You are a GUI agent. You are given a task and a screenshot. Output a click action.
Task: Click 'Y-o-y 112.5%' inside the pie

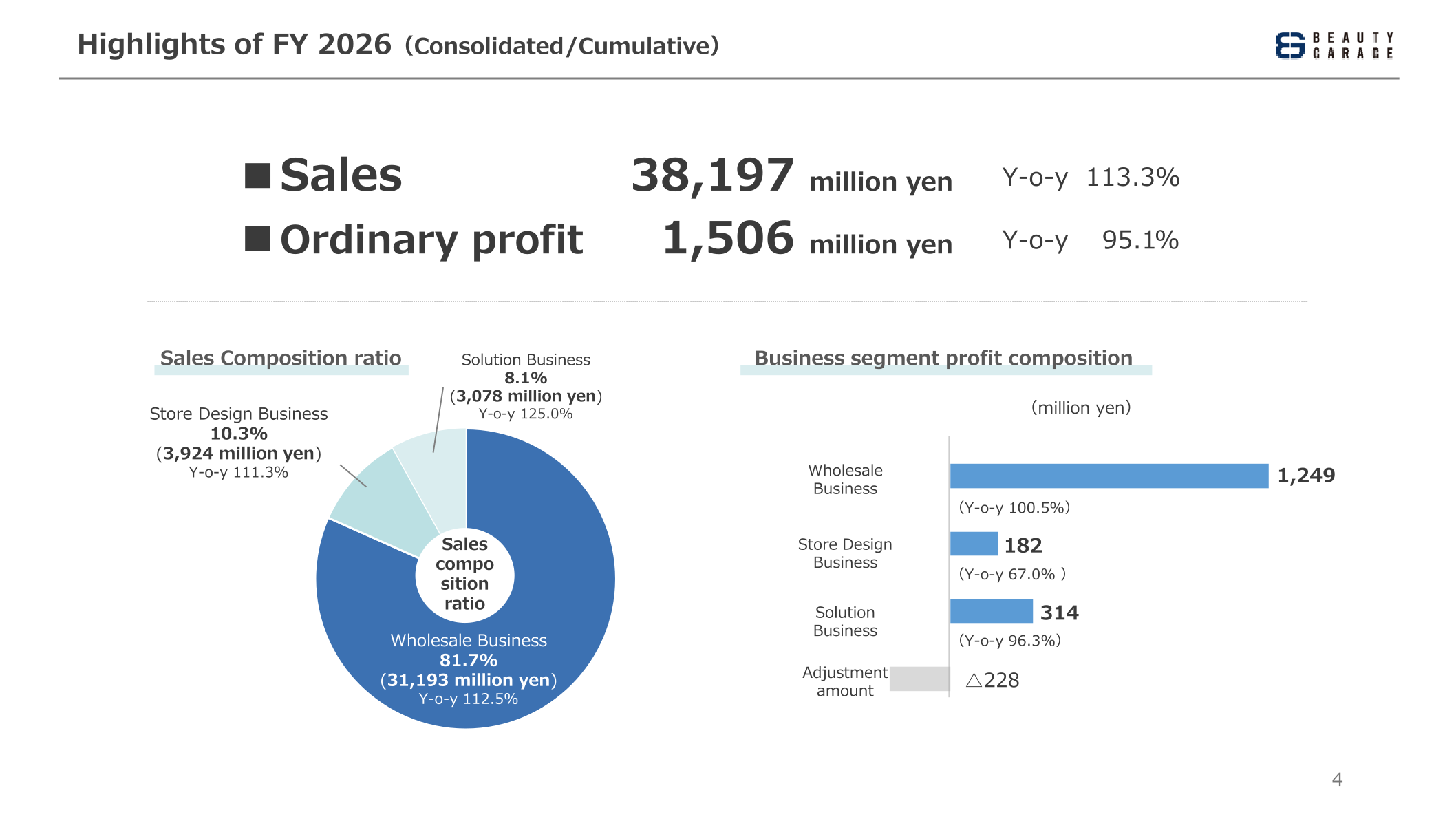click(x=469, y=699)
